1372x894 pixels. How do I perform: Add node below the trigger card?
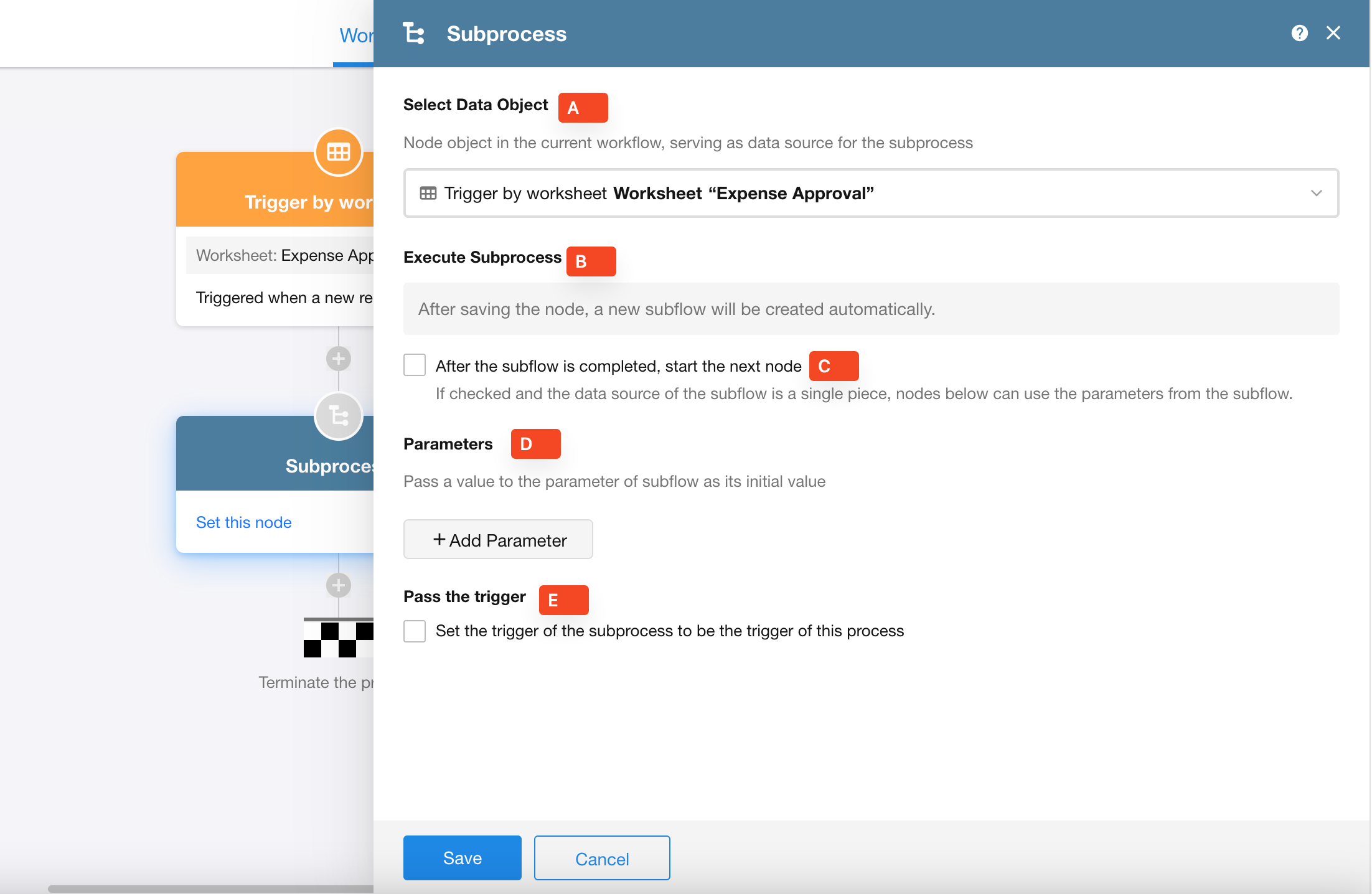click(338, 359)
